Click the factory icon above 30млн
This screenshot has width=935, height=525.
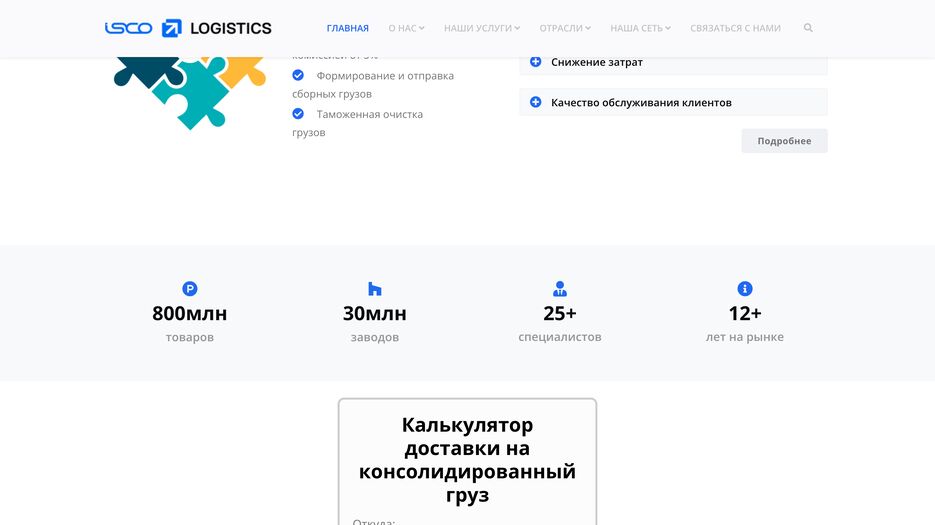375,289
